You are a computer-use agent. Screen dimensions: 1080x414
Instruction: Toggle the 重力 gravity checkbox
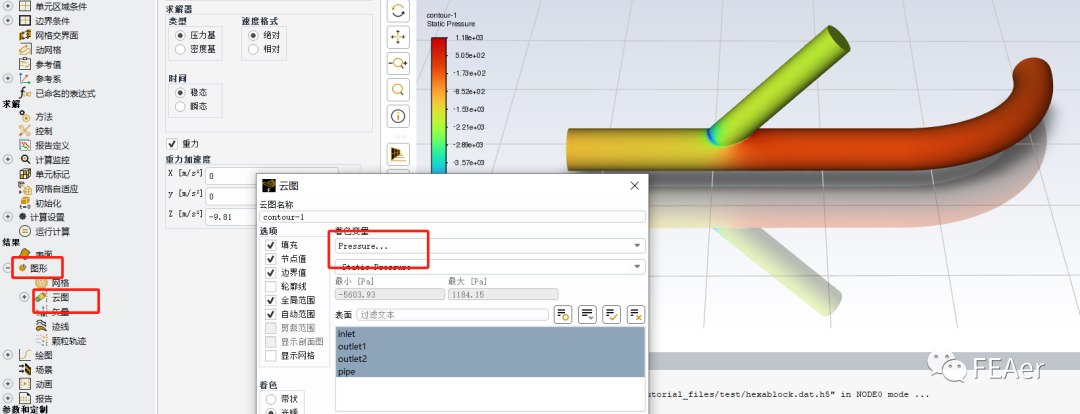[172, 143]
